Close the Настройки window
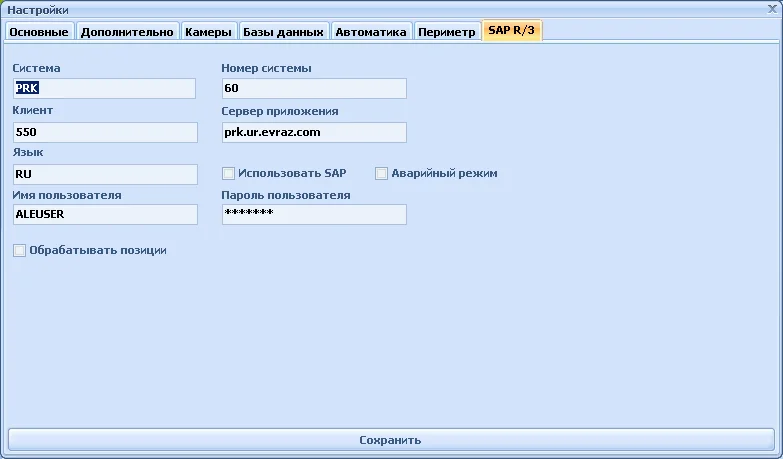The image size is (783, 459). click(771, 8)
